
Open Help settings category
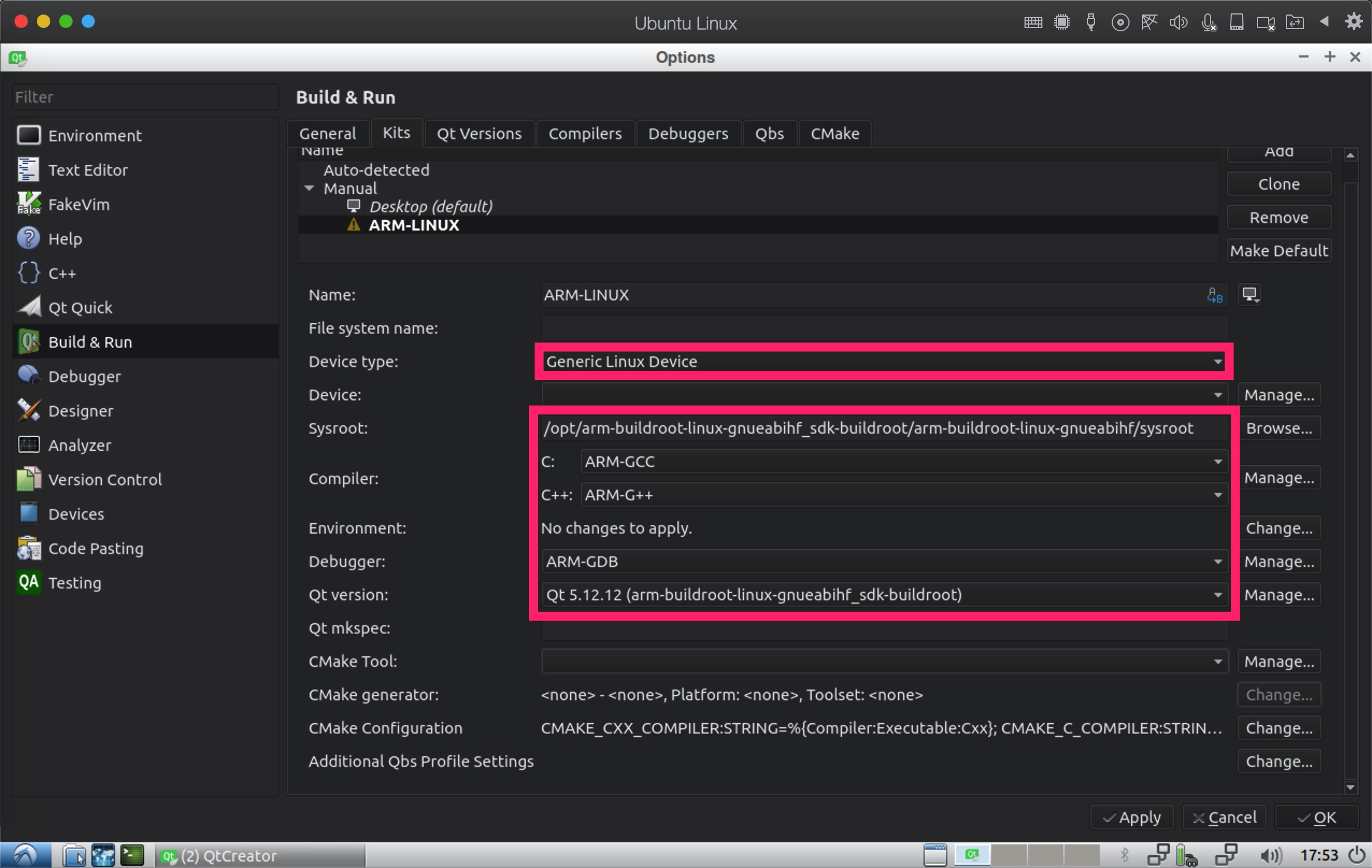click(145, 239)
